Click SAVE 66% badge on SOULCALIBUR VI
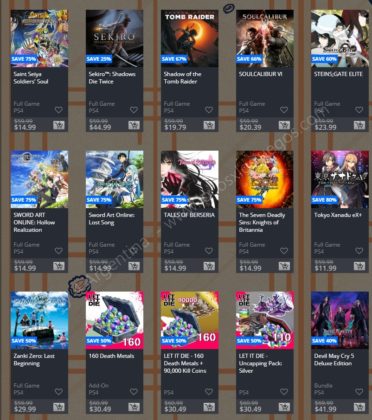372x420 pixels. pos(249,59)
